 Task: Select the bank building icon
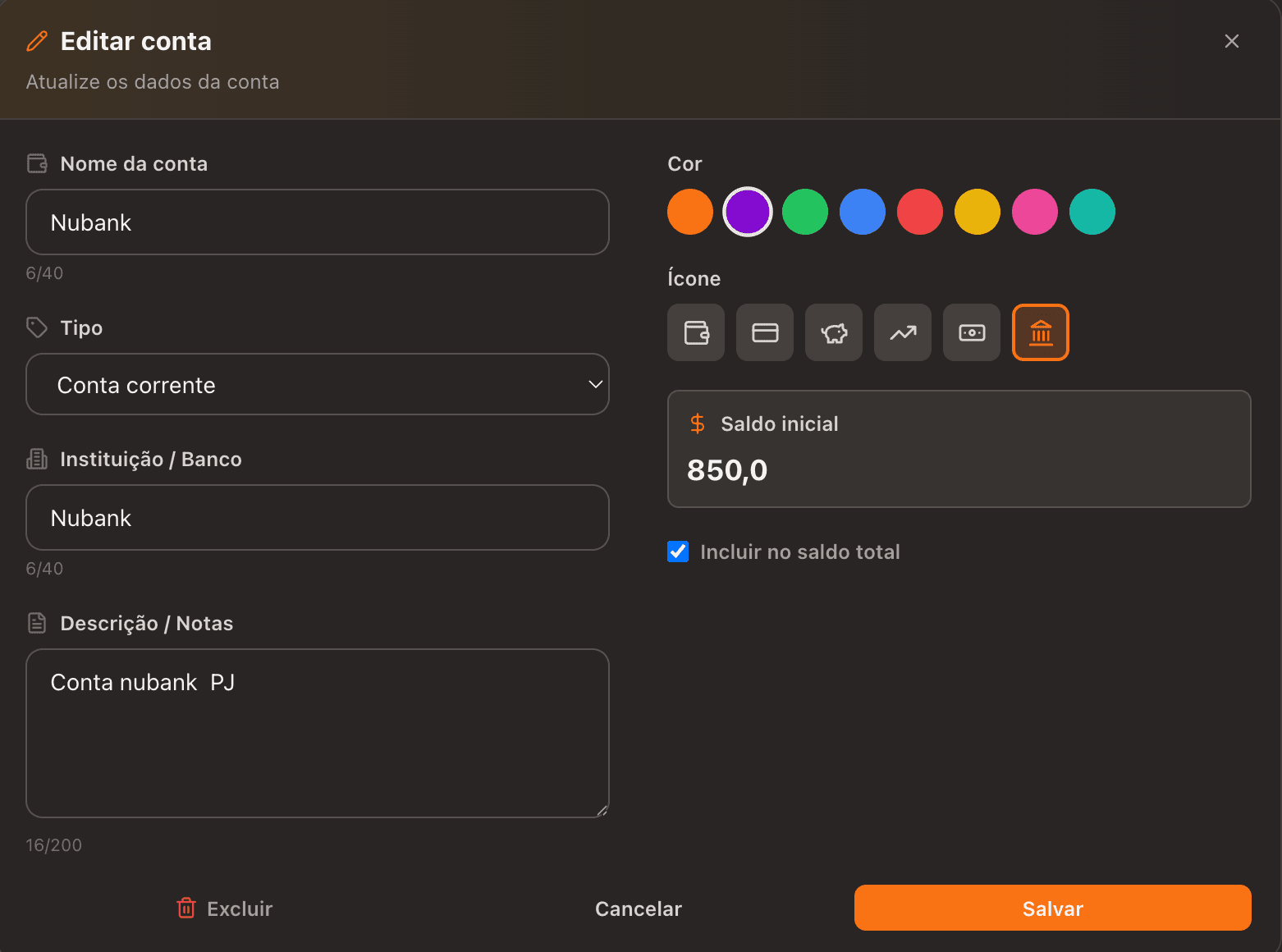(x=1041, y=332)
